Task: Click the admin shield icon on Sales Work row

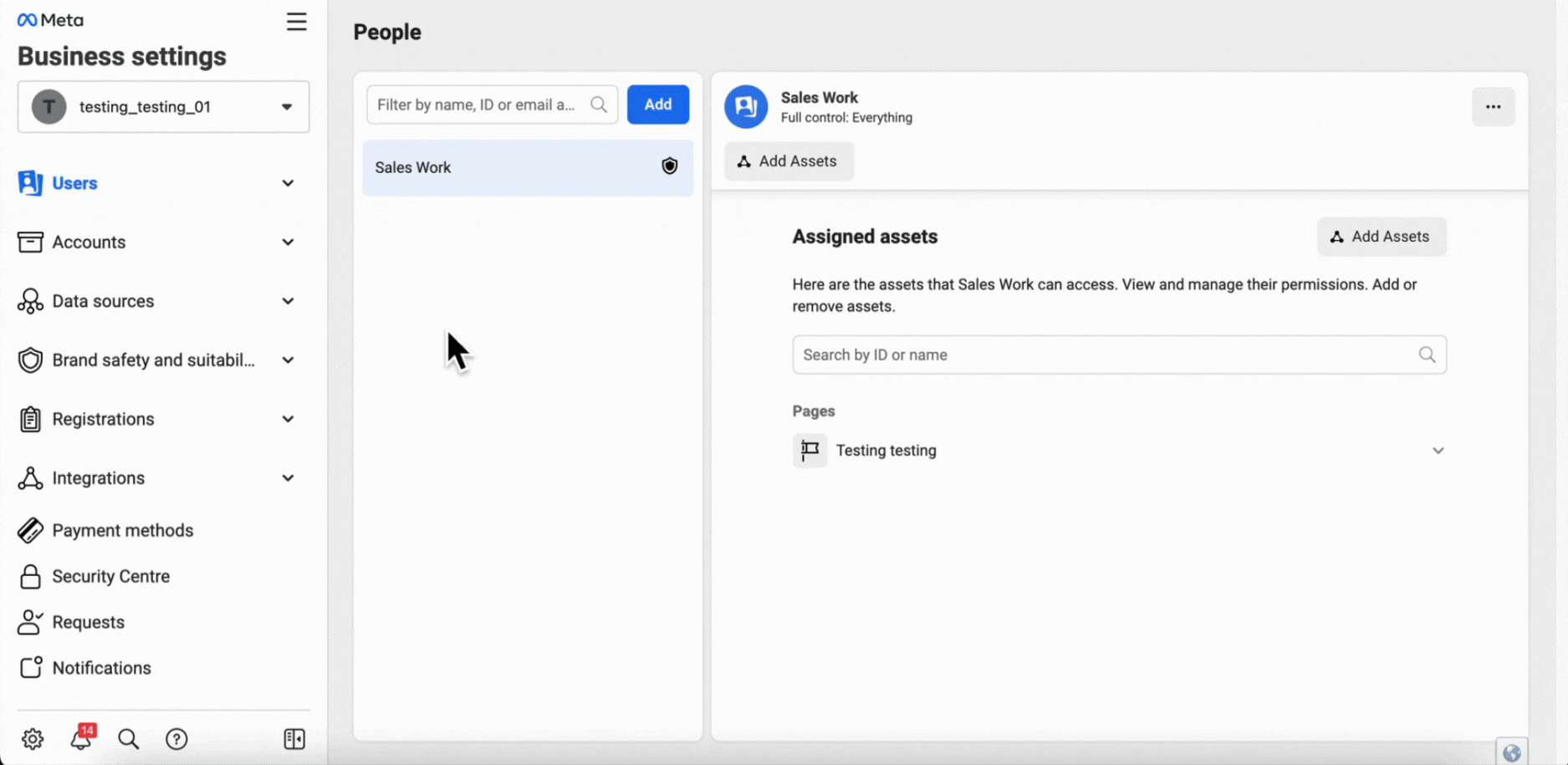Action: pyautogui.click(x=670, y=166)
